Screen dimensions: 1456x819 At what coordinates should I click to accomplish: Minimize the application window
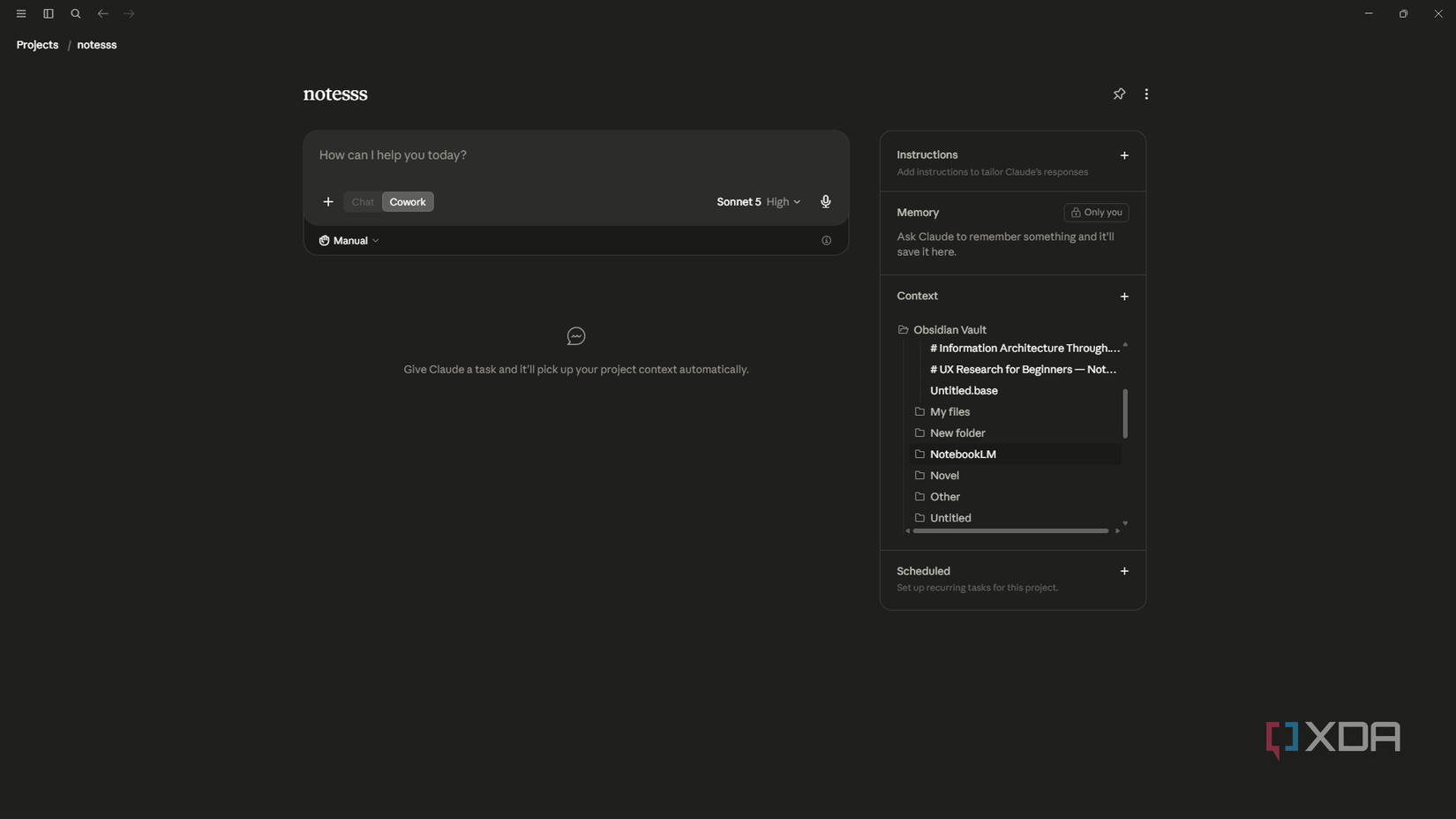pos(1369,14)
